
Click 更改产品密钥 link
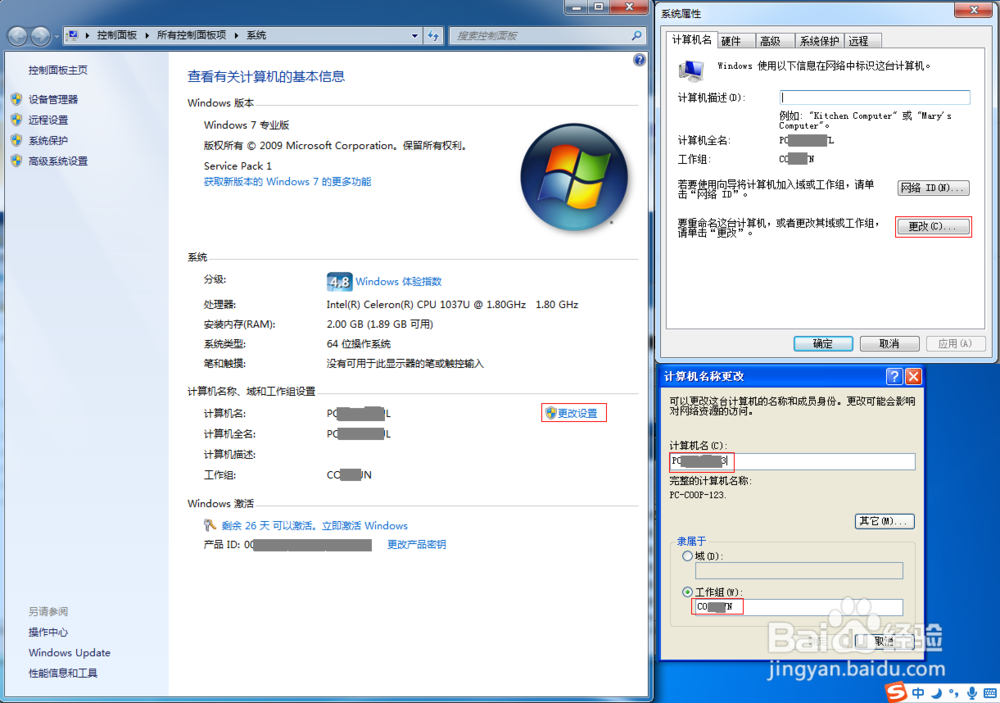(x=416, y=544)
